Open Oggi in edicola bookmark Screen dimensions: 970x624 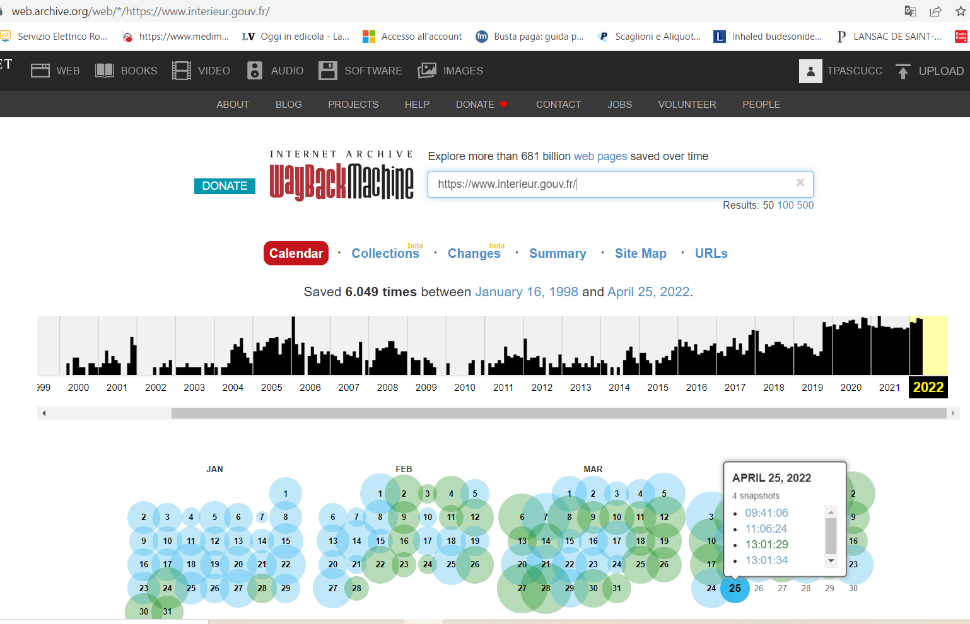296,36
